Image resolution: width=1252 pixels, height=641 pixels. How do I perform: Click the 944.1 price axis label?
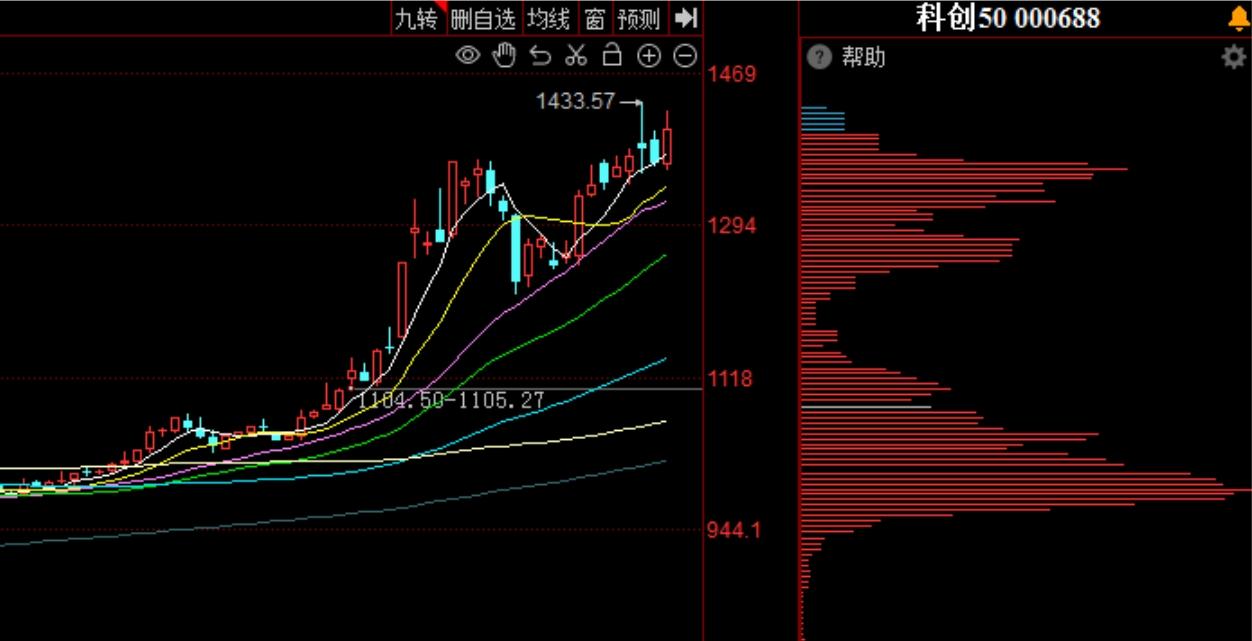(735, 529)
